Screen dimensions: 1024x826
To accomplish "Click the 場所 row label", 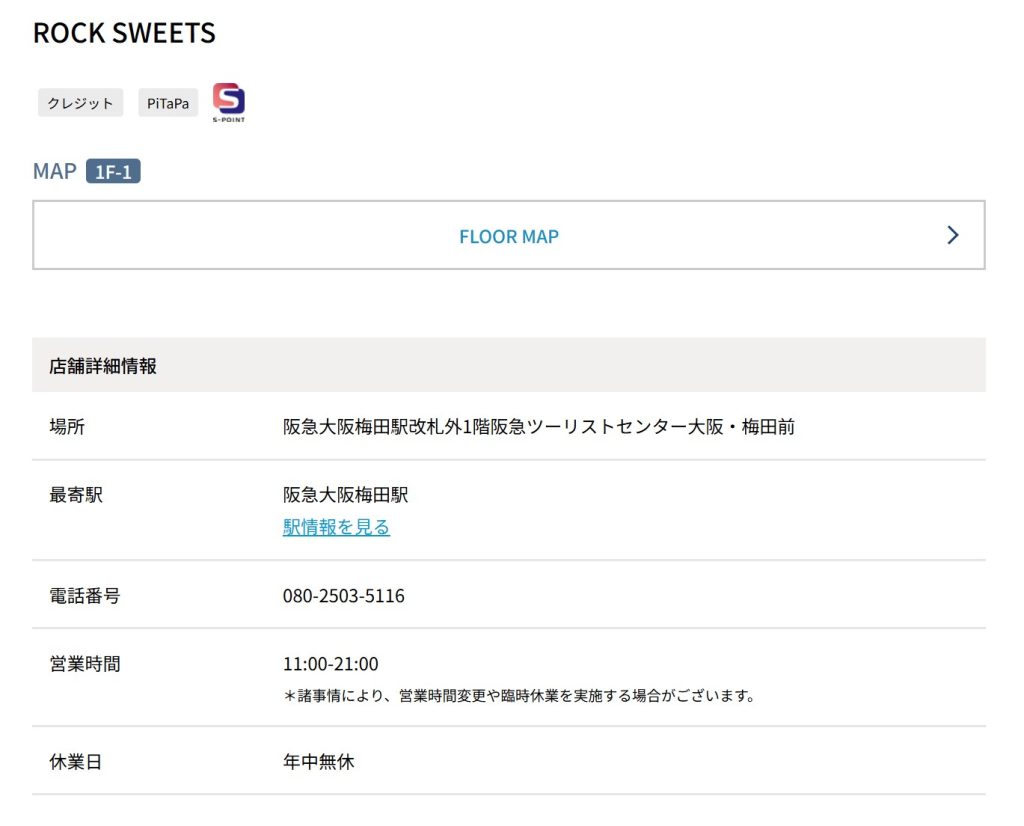I will pos(67,426).
